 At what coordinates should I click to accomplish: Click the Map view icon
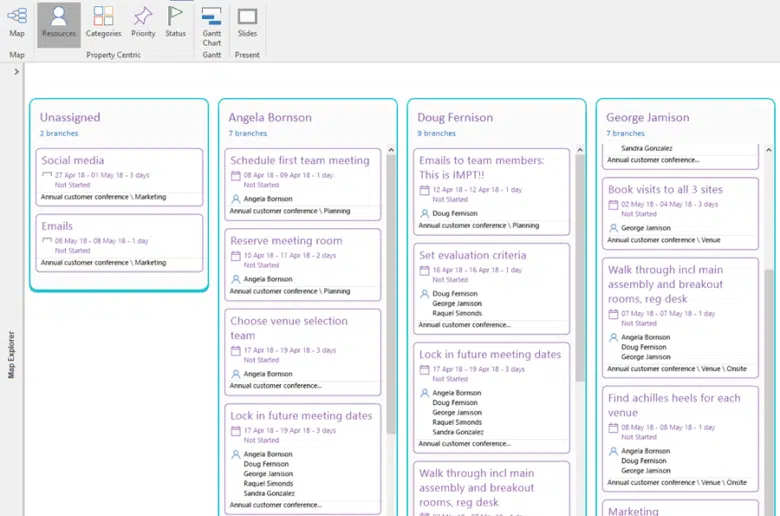(17, 20)
